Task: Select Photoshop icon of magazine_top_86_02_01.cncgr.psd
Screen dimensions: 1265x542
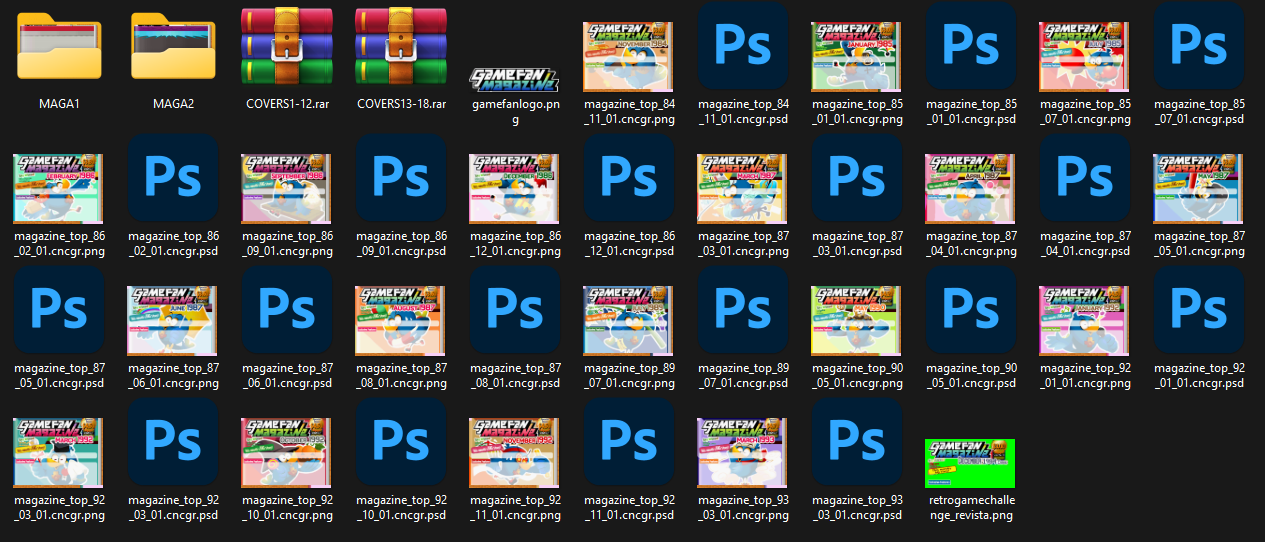Action: point(173,178)
